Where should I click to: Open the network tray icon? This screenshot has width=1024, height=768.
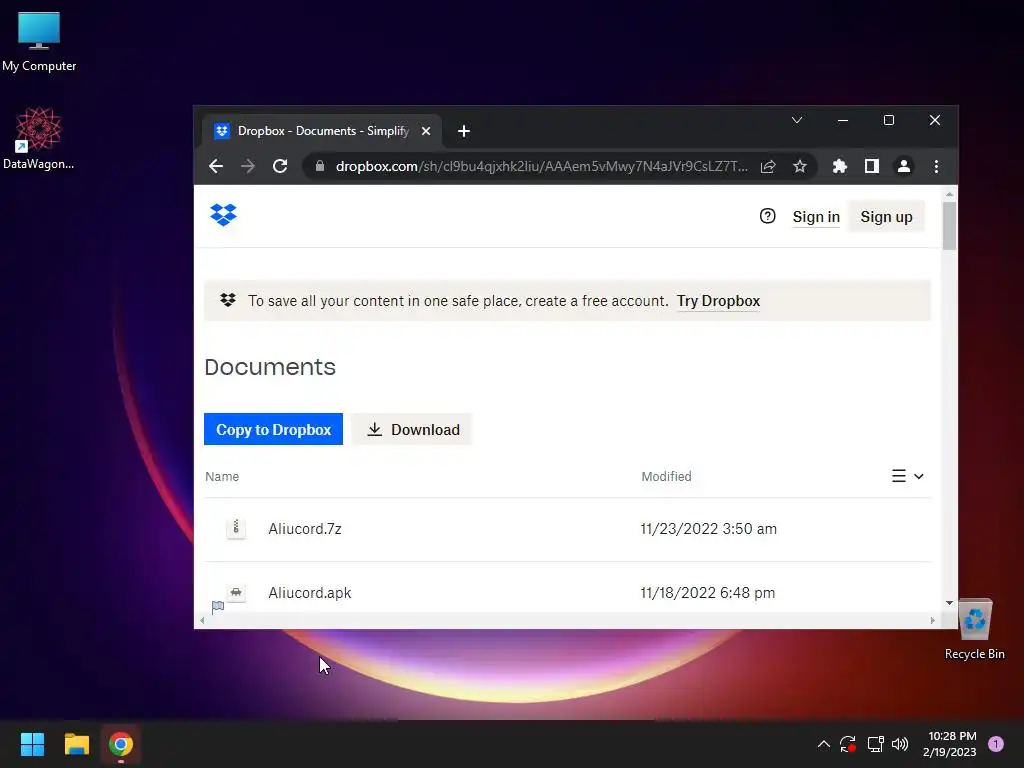[875, 744]
